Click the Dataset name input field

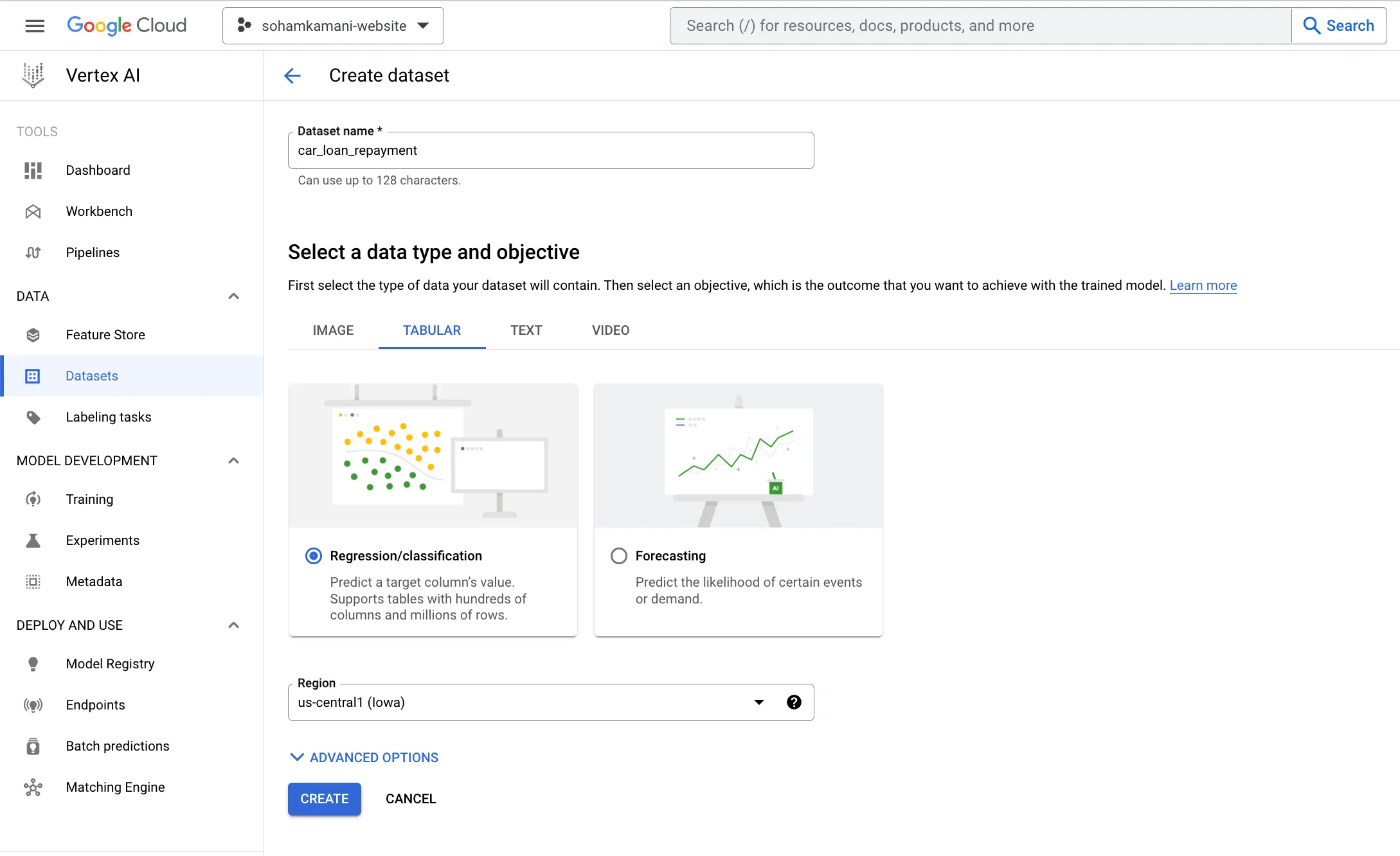click(x=550, y=150)
